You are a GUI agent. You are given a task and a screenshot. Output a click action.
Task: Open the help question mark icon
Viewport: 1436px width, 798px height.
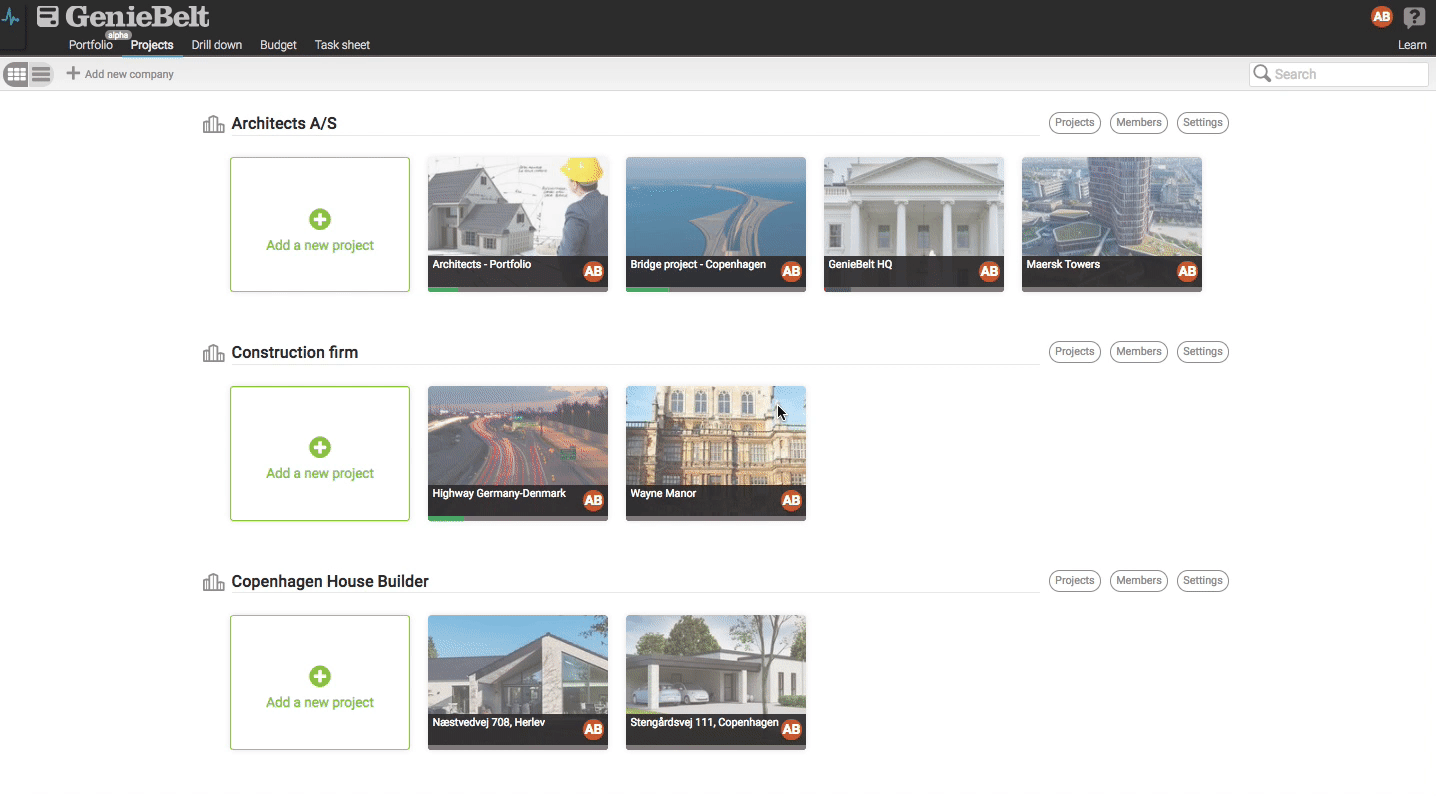point(1414,17)
